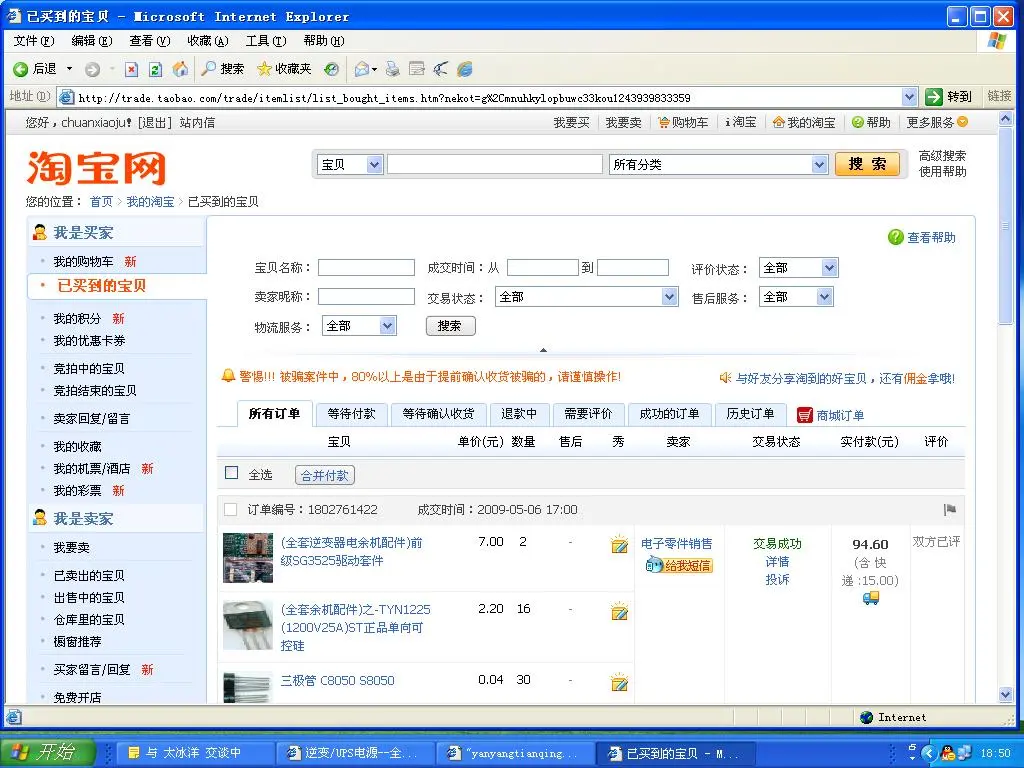Click inside the 卖家昵称 input field

366,296
